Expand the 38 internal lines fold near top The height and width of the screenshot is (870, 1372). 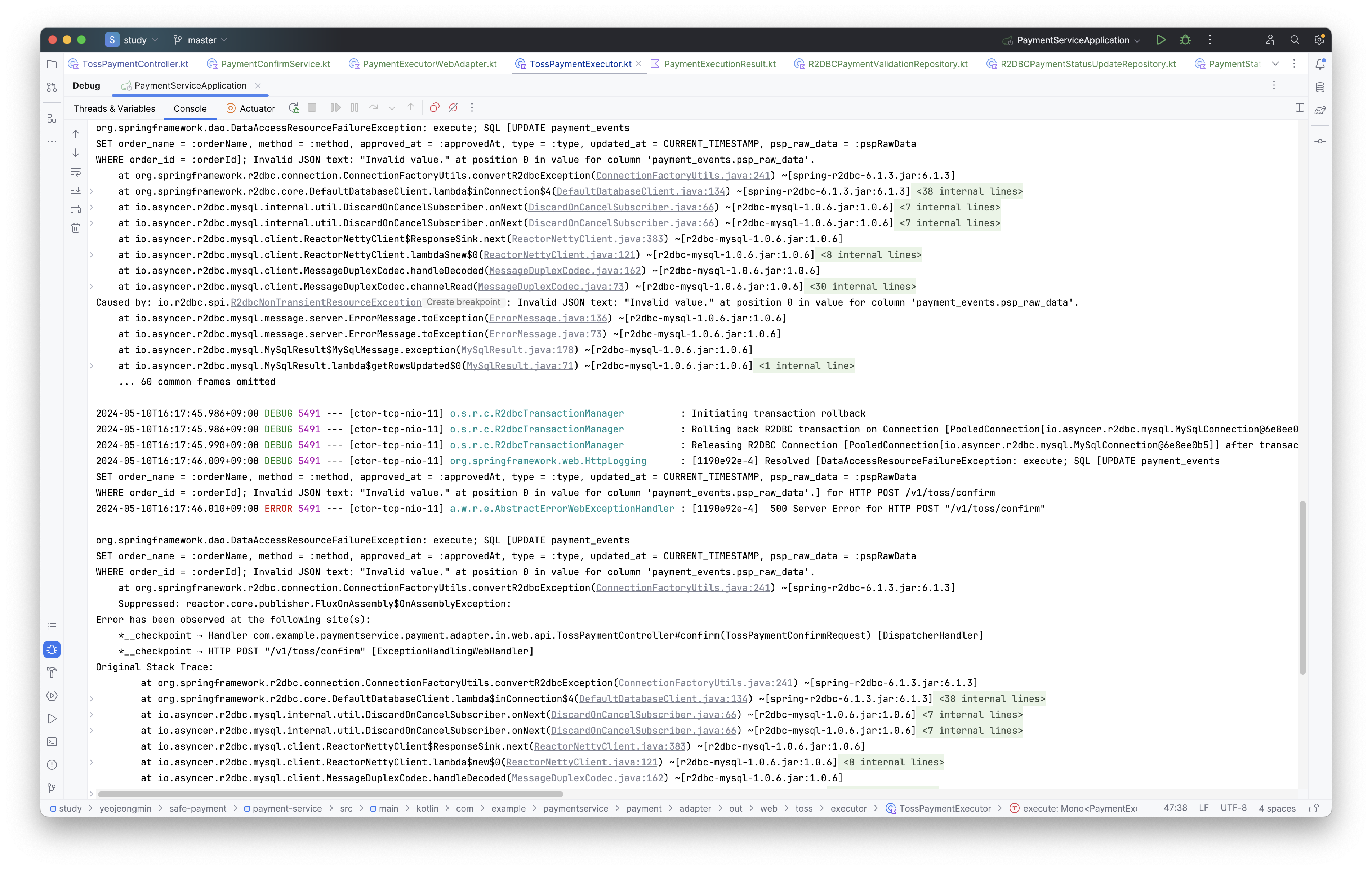969,192
